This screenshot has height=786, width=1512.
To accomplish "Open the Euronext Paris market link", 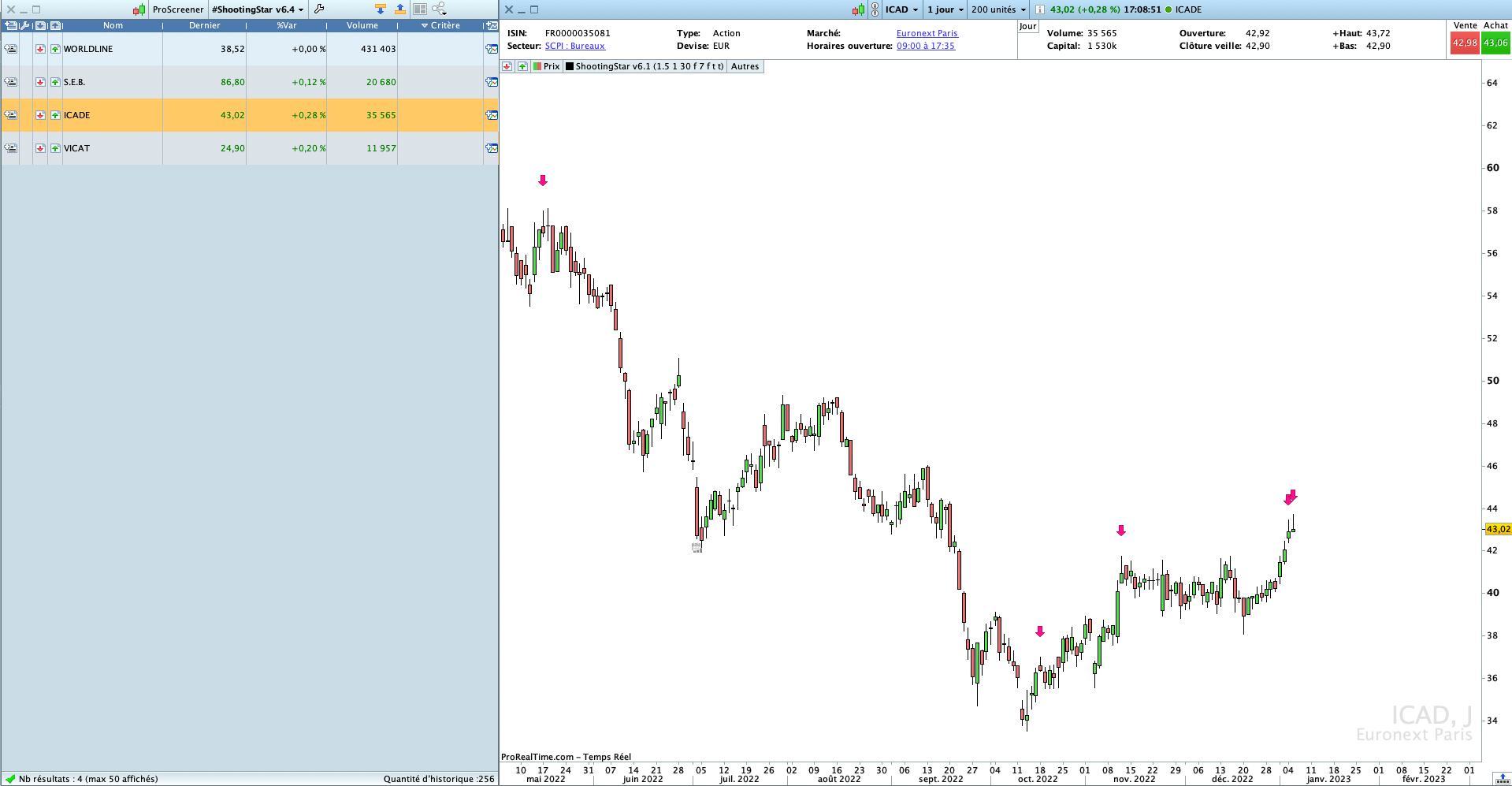I will (927, 33).
